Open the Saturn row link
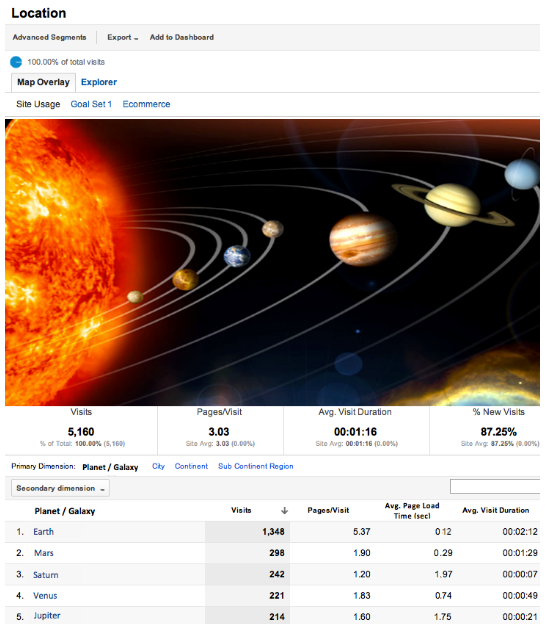546x632 pixels. tap(46, 575)
